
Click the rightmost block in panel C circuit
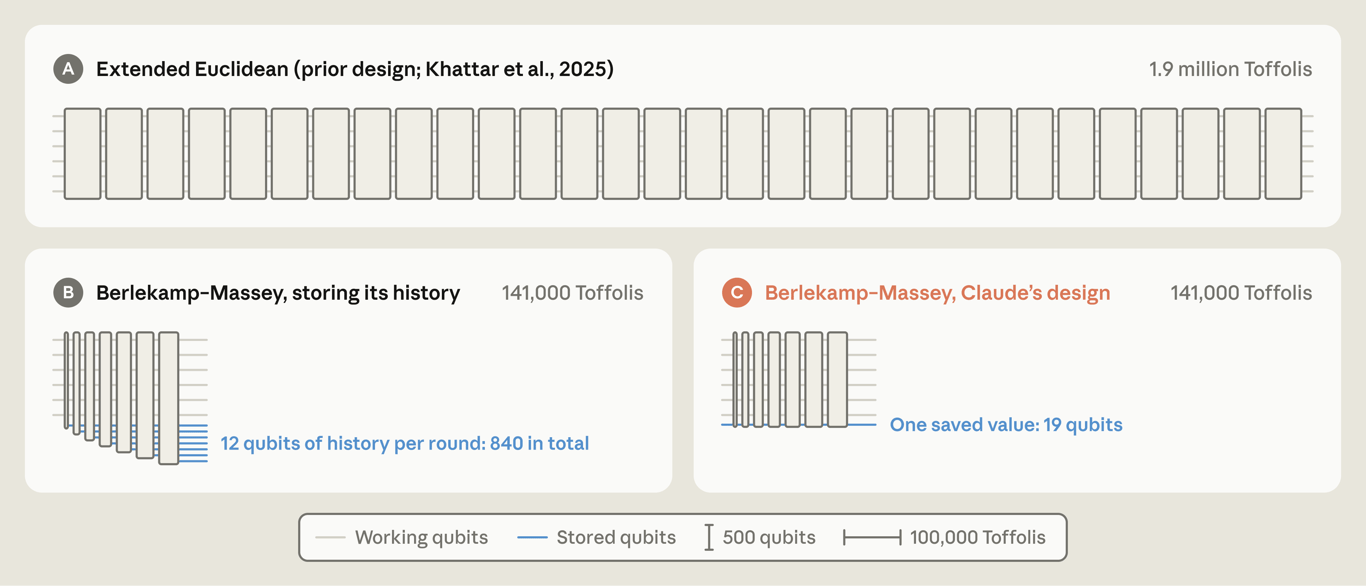[x=837, y=380]
